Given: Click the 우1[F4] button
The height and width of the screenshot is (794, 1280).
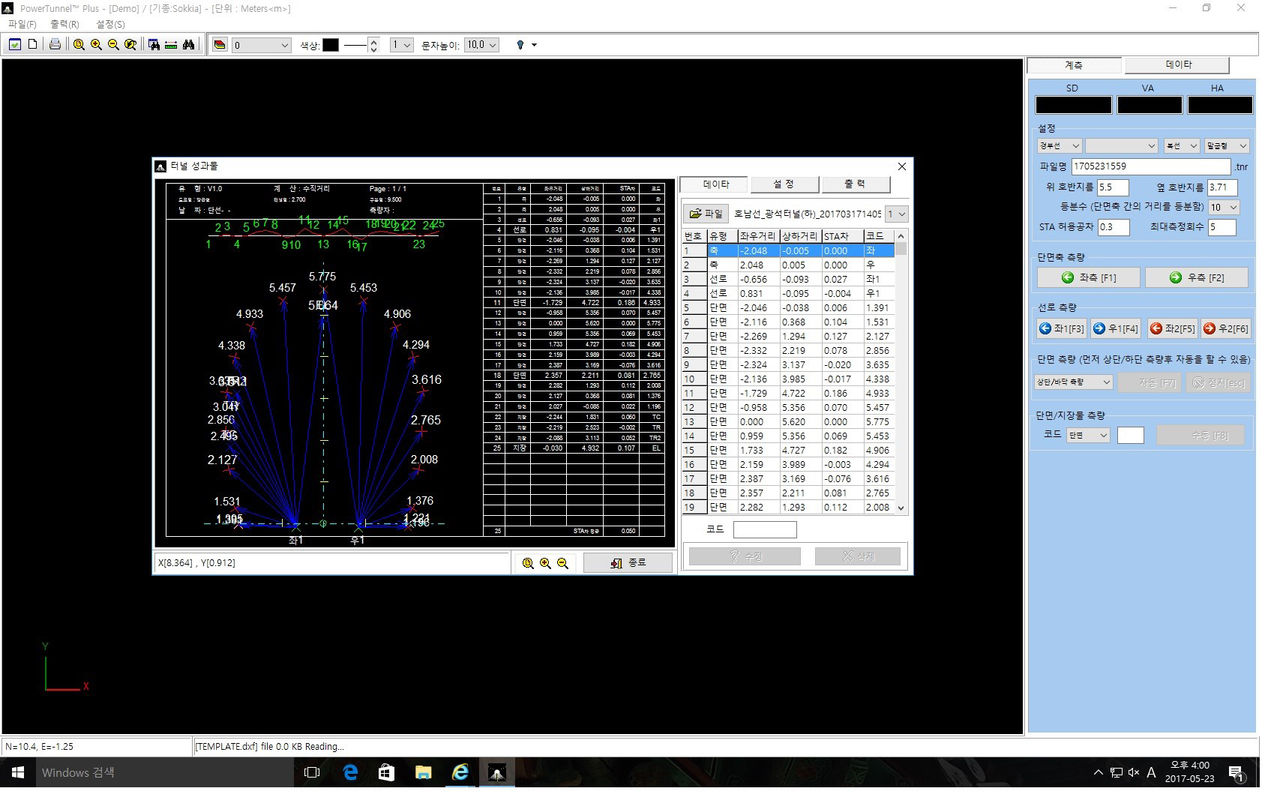Looking at the screenshot, I should point(1115,328).
